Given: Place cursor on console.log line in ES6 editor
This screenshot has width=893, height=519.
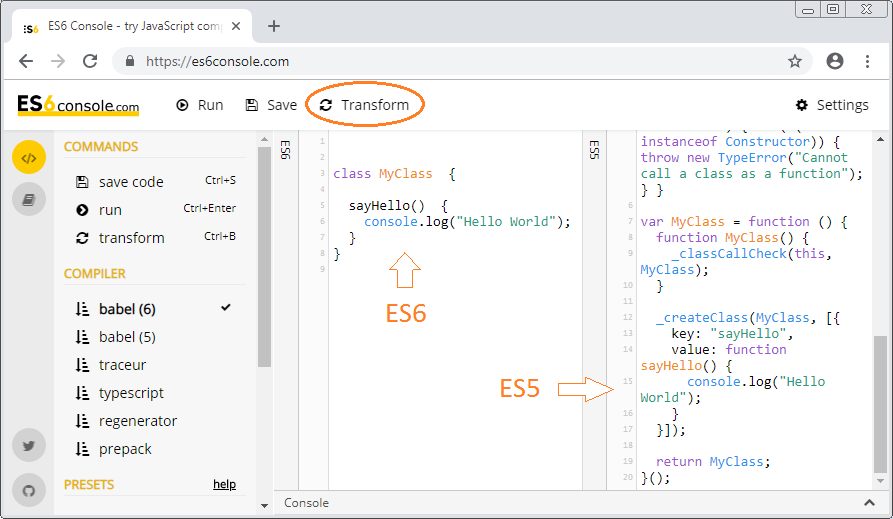Looking at the screenshot, I should pyautogui.click(x=467, y=222).
